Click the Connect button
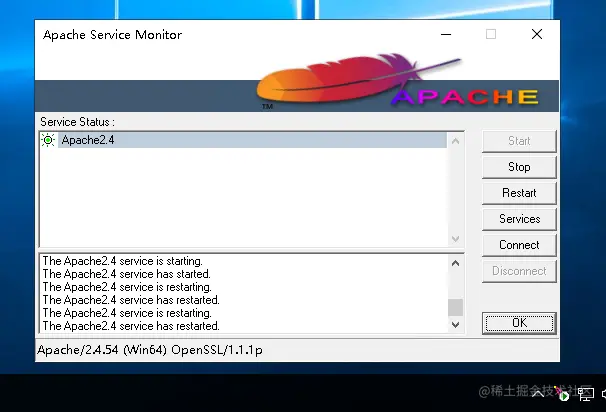Image resolution: width=606 pixels, height=412 pixels. [x=519, y=245]
